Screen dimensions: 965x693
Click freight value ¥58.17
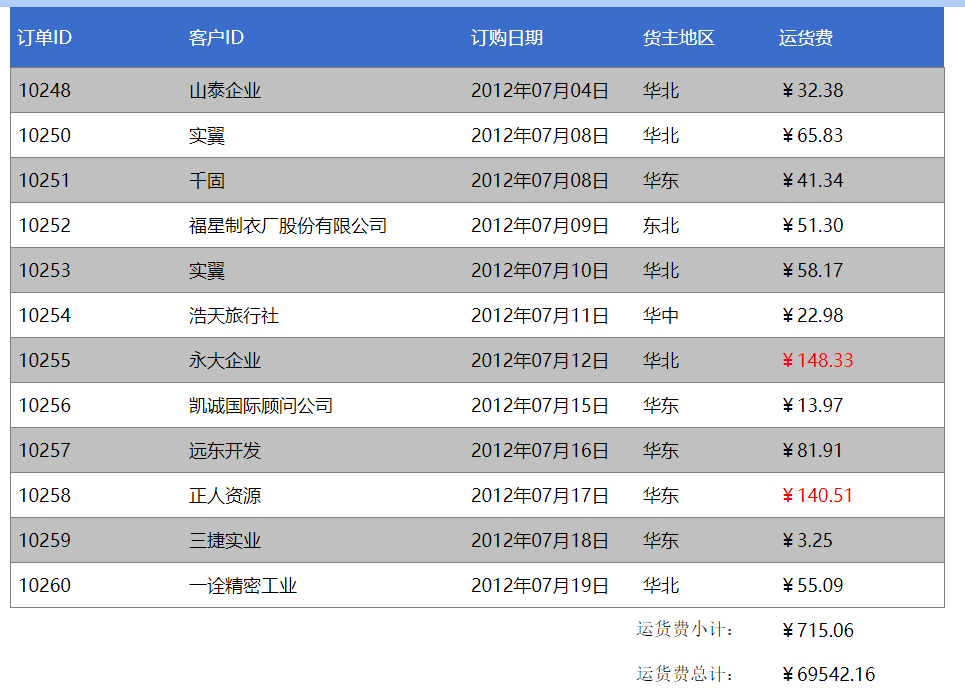coord(812,270)
